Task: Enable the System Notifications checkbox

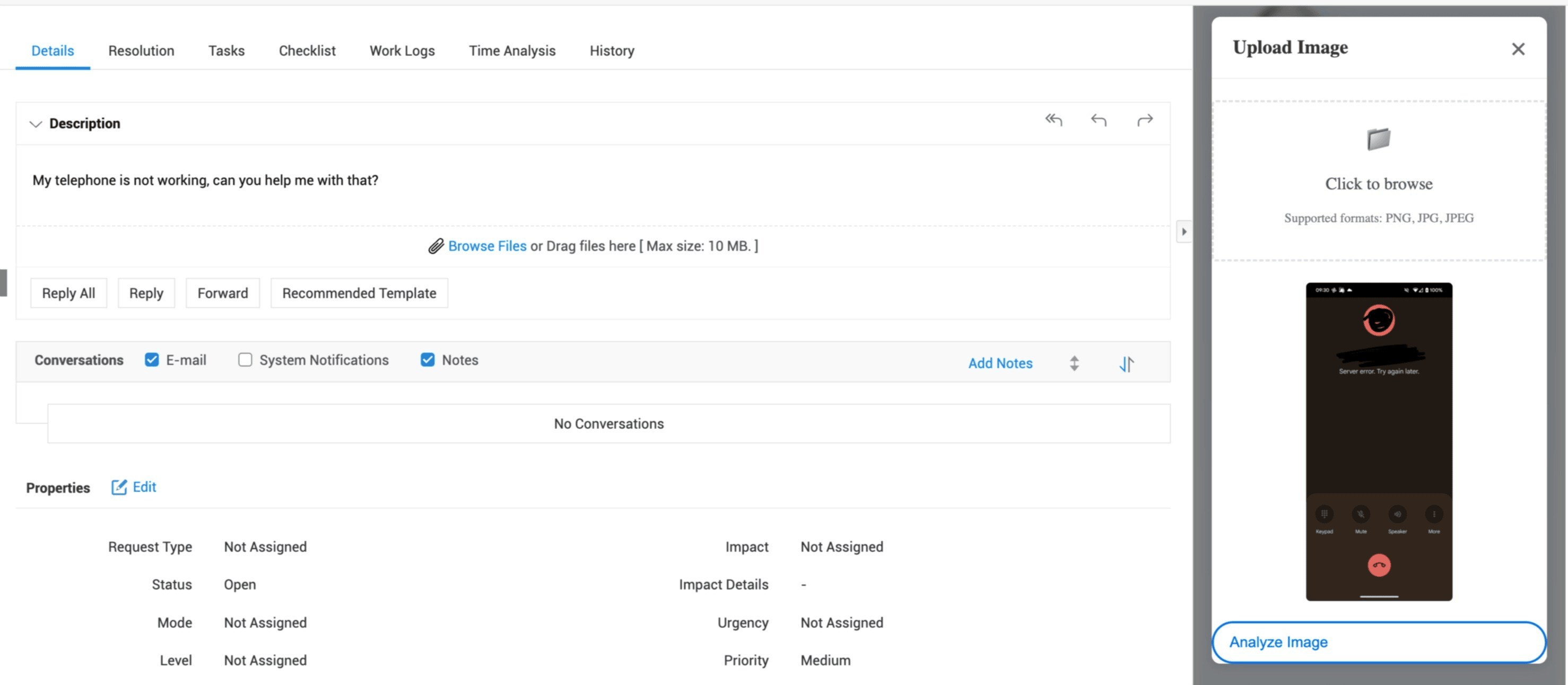Action: pos(245,360)
